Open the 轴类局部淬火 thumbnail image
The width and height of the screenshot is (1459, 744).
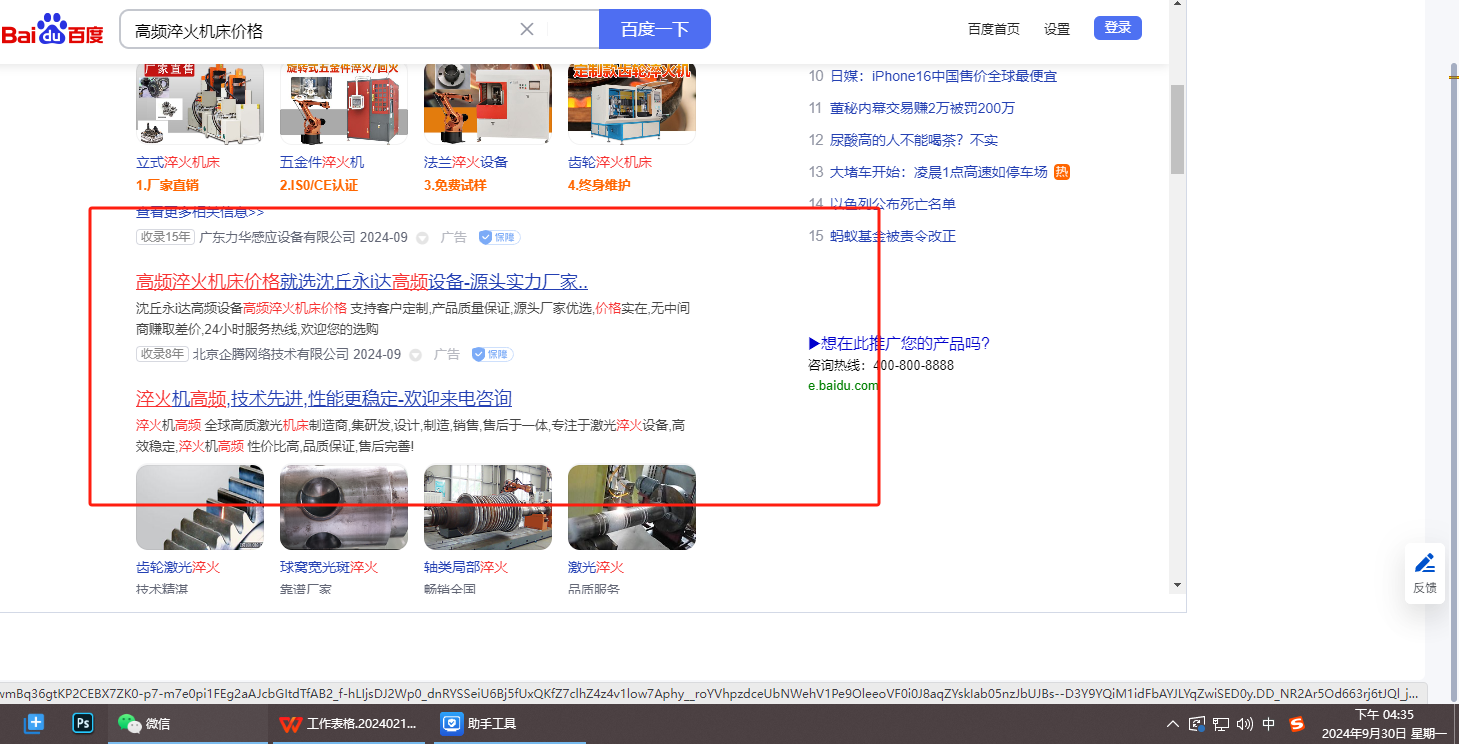coord(488,507)
